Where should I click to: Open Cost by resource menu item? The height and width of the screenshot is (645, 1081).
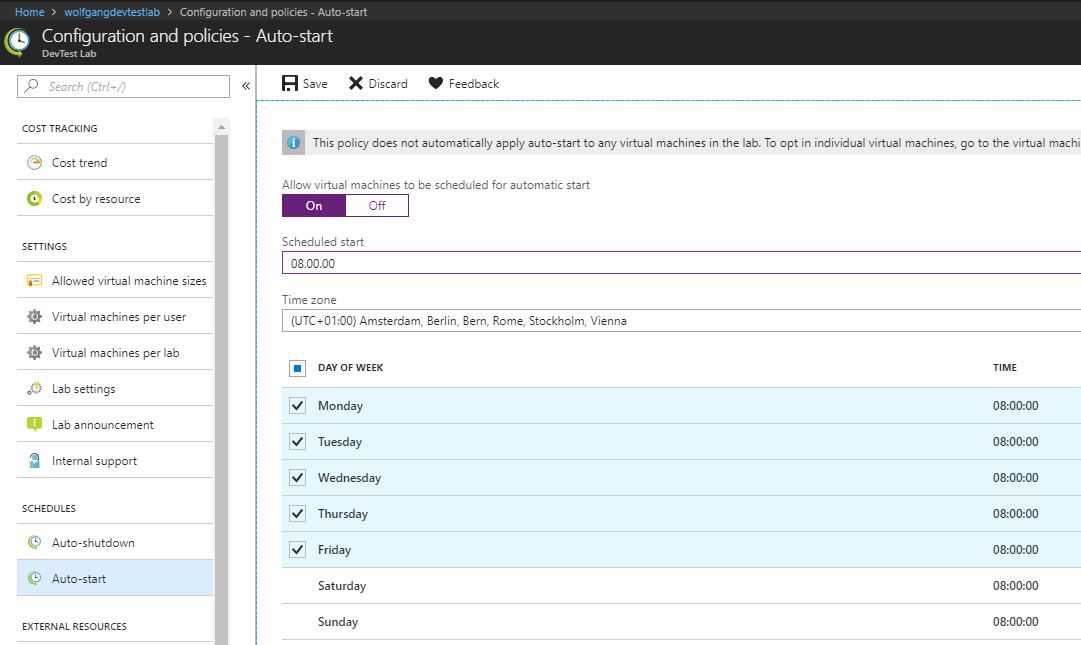115,198
